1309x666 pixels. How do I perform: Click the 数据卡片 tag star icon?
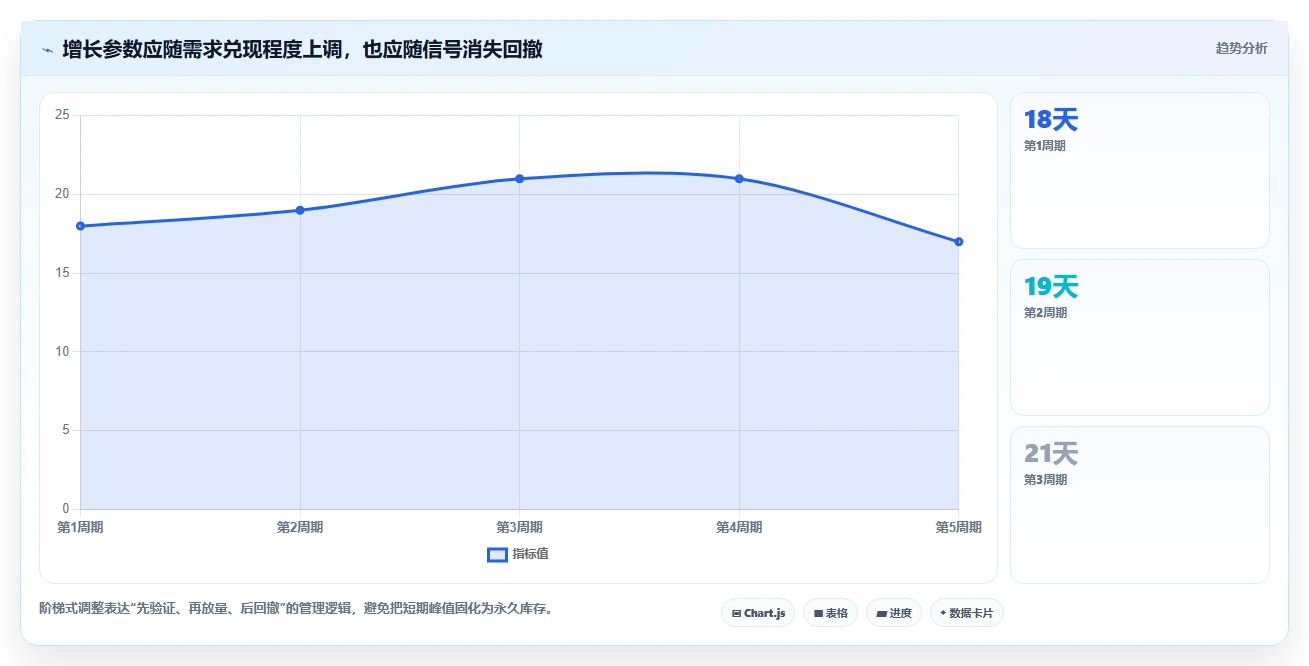[x=943, y=613]
